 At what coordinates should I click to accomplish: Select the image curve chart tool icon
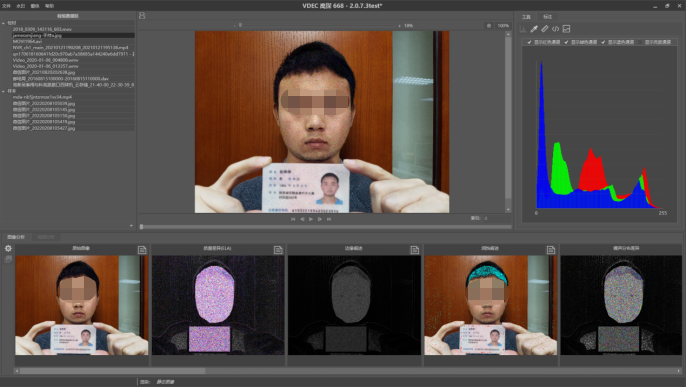click(567, 29)
